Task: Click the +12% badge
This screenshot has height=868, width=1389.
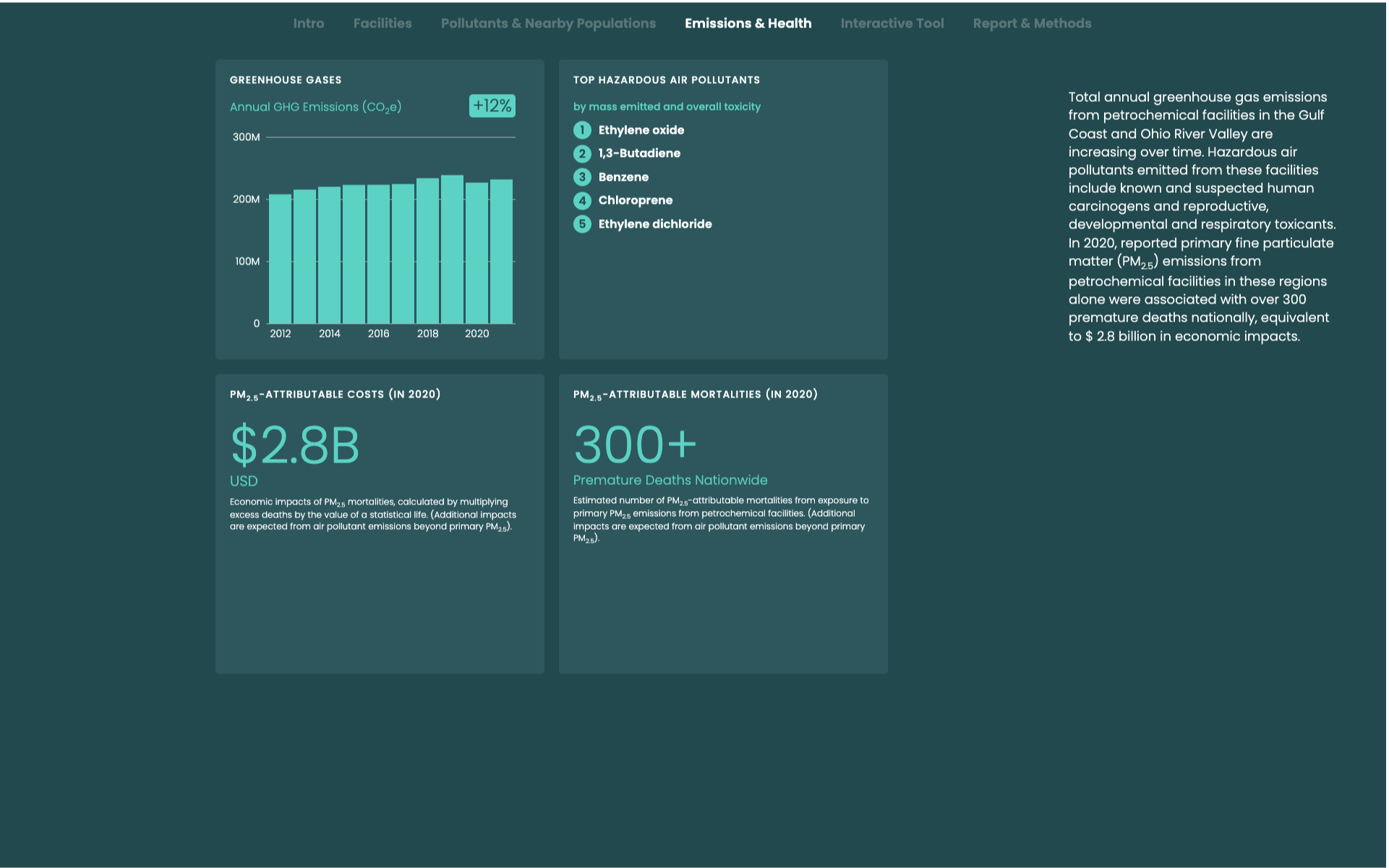Action: (492, 106)
